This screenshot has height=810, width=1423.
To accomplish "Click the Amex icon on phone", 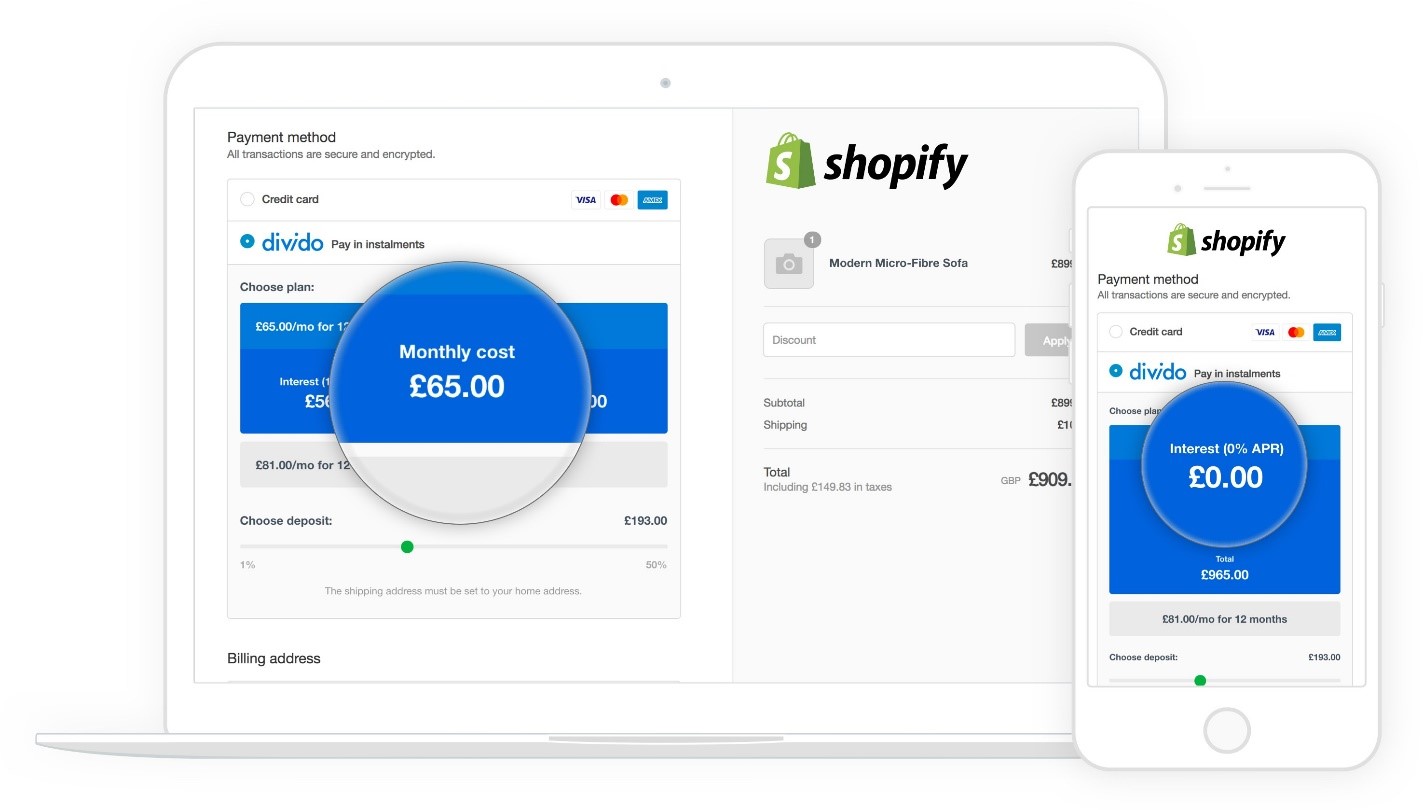I will click(x=1327, y=332).
